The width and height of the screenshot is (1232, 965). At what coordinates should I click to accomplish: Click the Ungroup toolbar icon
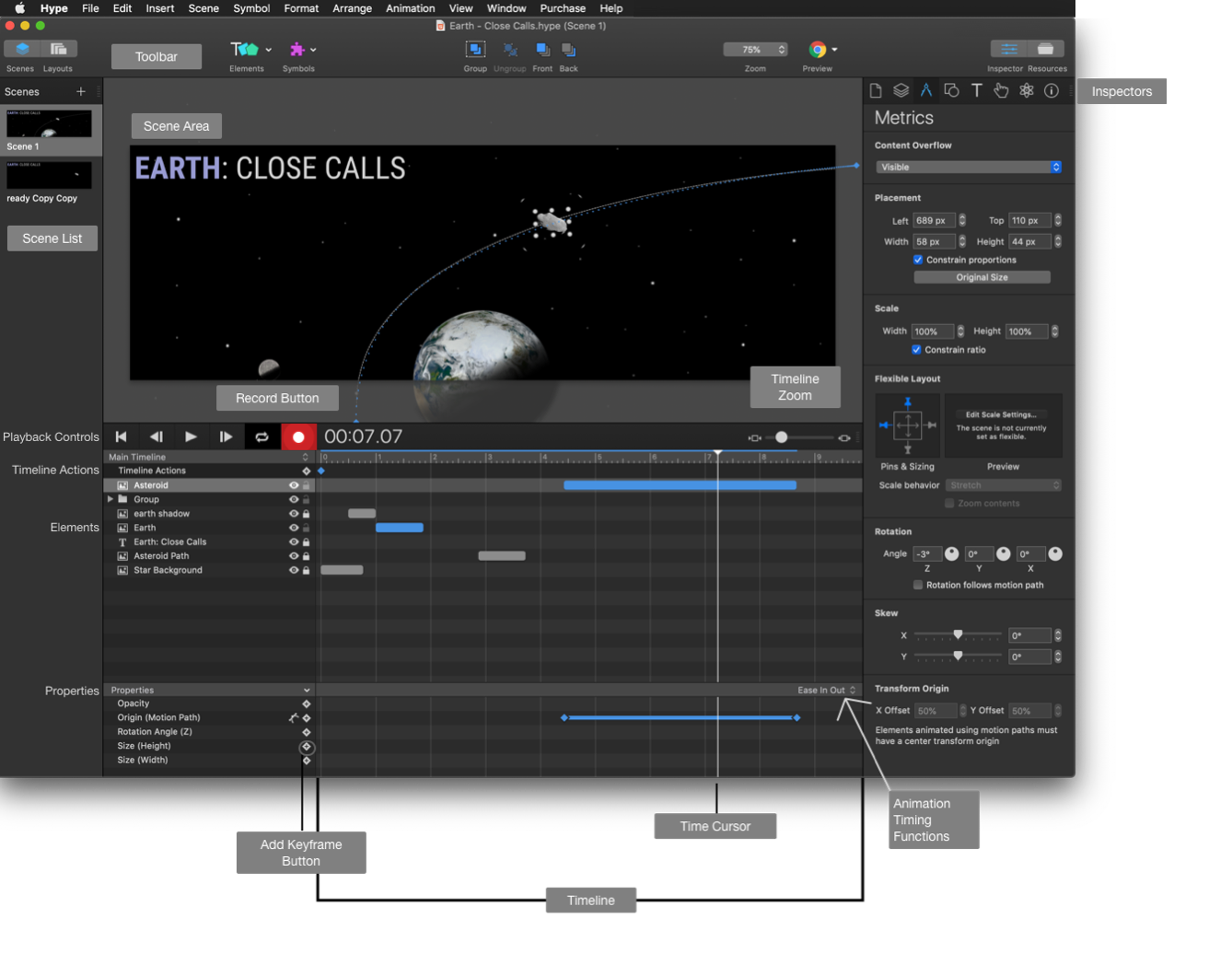(x=510, y=50)
